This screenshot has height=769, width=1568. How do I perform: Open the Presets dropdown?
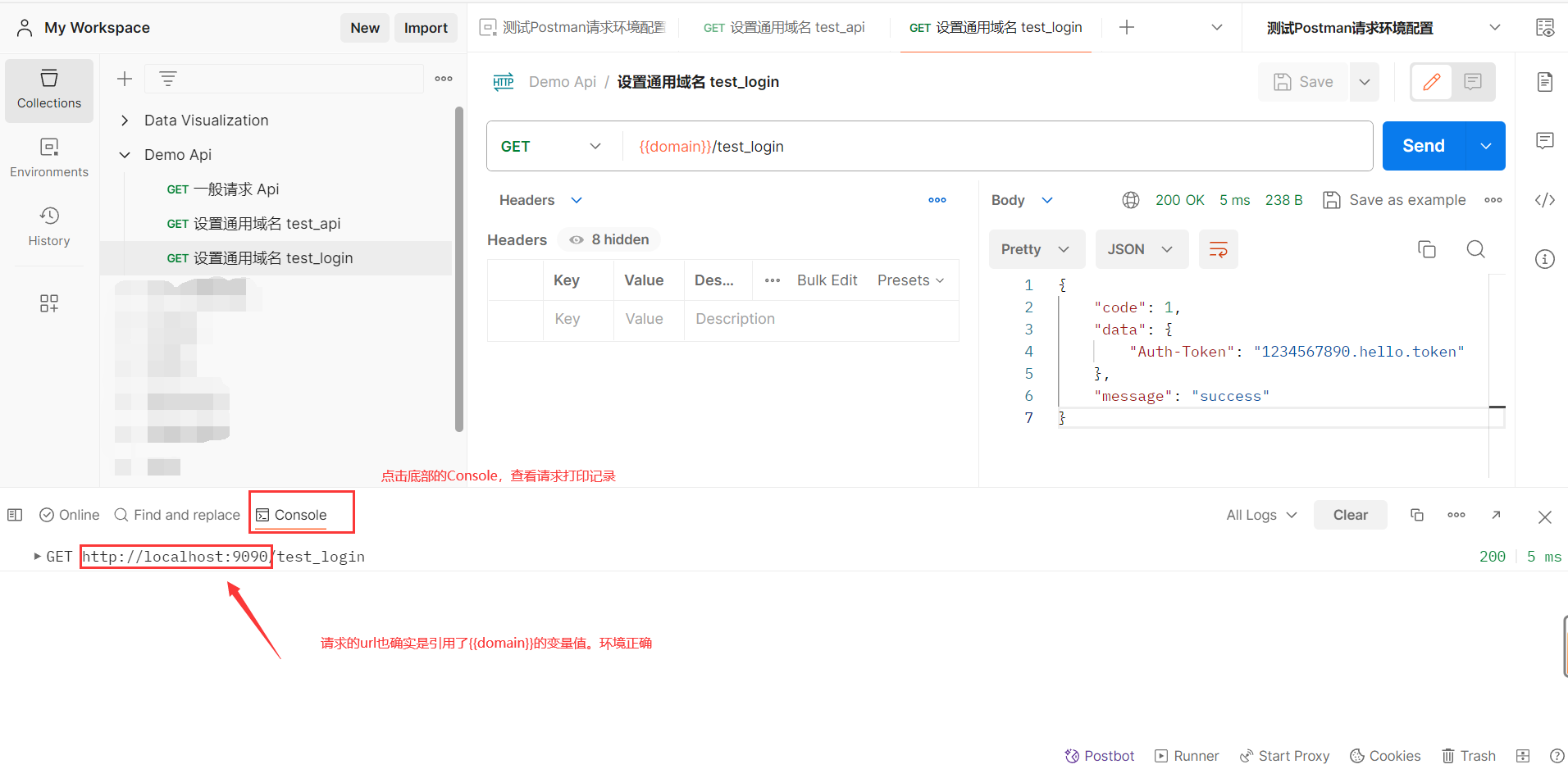coord(911,280)
